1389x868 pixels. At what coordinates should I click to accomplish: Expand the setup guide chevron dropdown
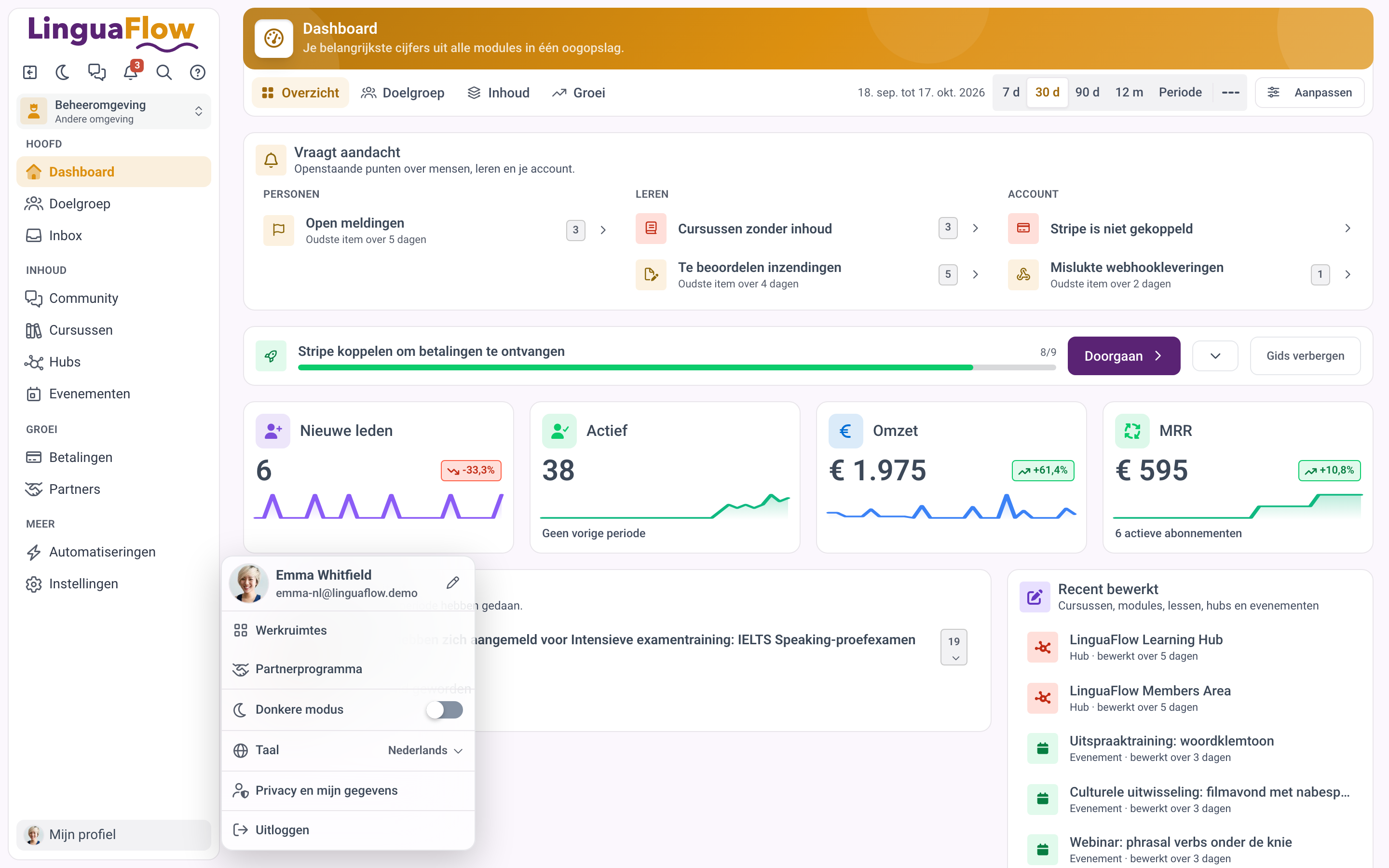[1215, 356]
